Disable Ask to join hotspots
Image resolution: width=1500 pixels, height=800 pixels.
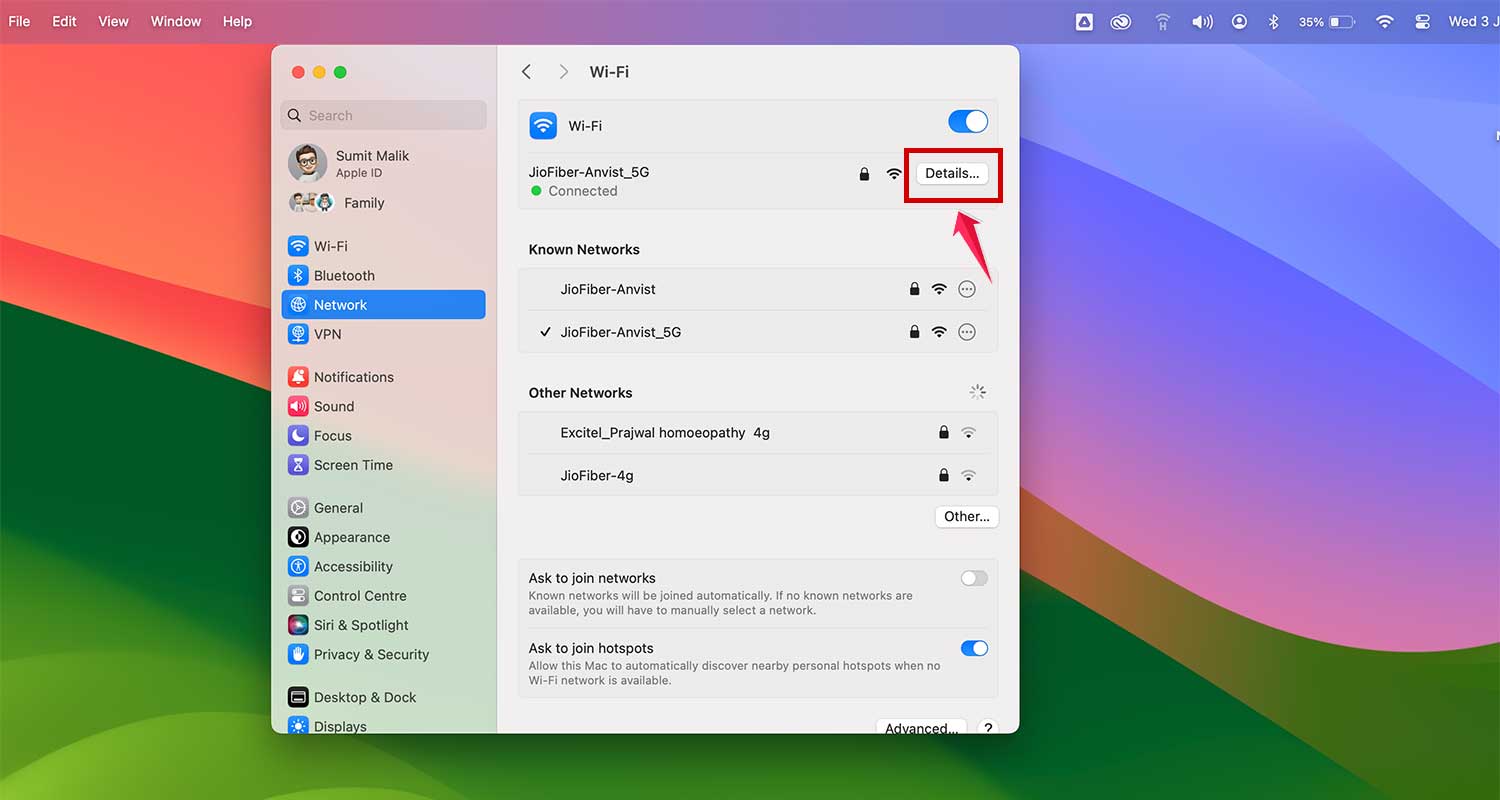[x=973, y=648]
